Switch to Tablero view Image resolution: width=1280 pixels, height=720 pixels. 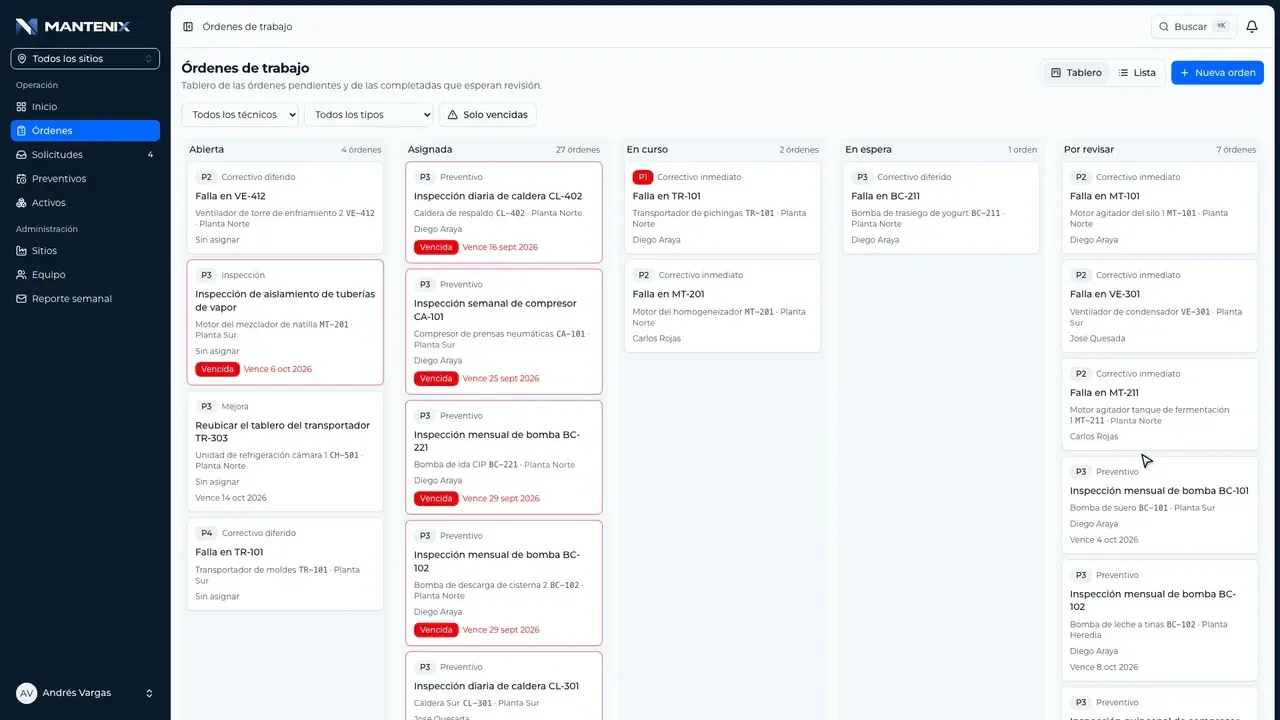tap(1076, 73)
